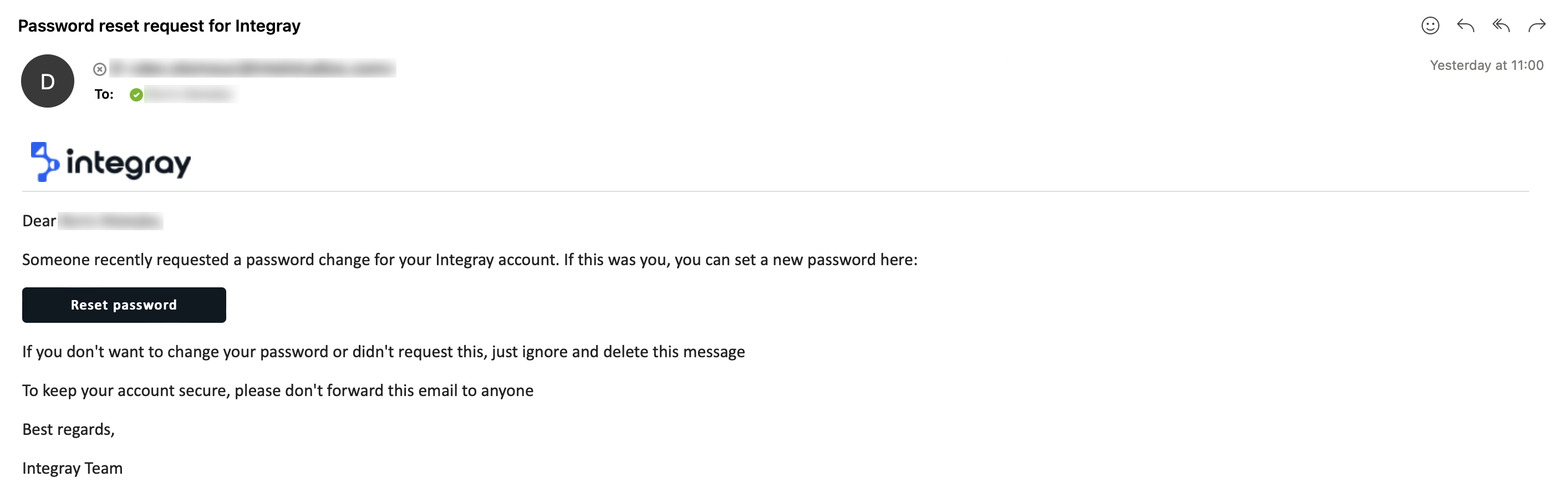This screenshot has width=1568, height=497.
Task: Click the To: label
Action: click(x=105, y=94)
